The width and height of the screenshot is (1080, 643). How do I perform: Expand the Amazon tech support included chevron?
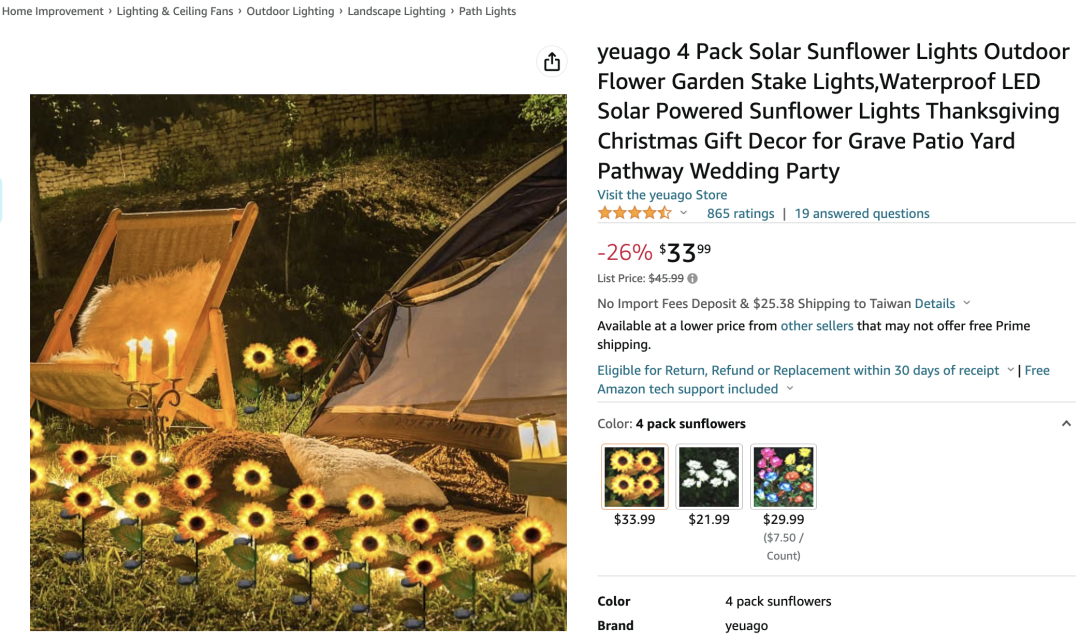pos(790,389)
